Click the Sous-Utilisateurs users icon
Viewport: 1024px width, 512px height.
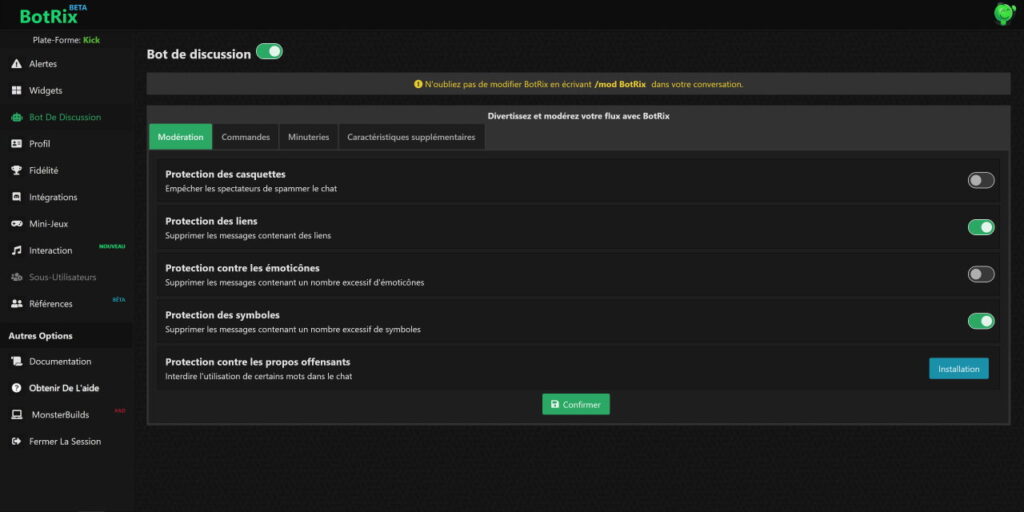17,278
